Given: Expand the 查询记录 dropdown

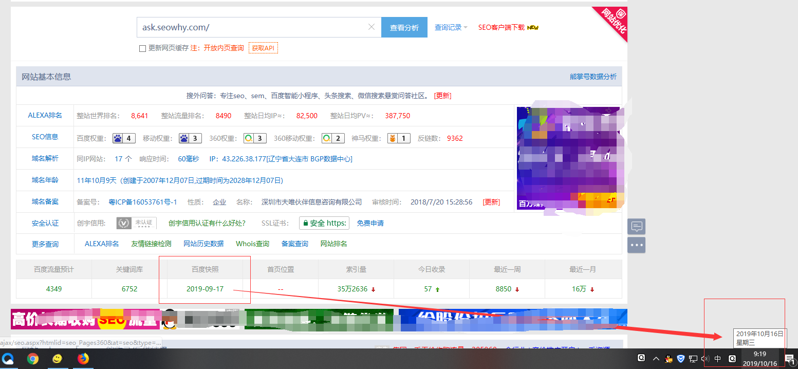Looking at the screenshot, I should pos(451,27).
